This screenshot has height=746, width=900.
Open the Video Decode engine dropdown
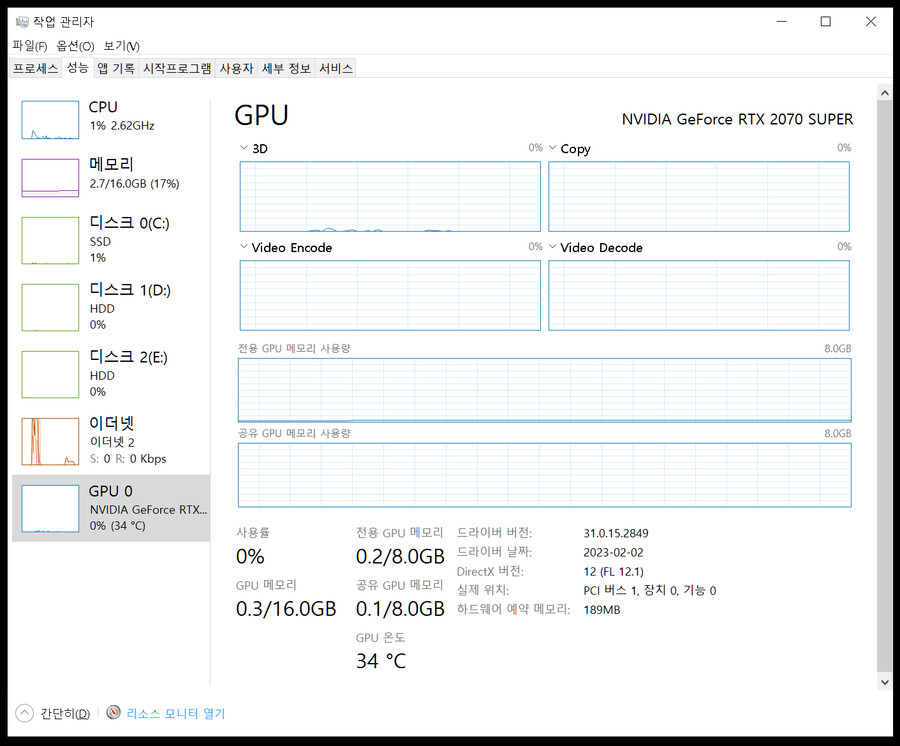coord(552,247)
